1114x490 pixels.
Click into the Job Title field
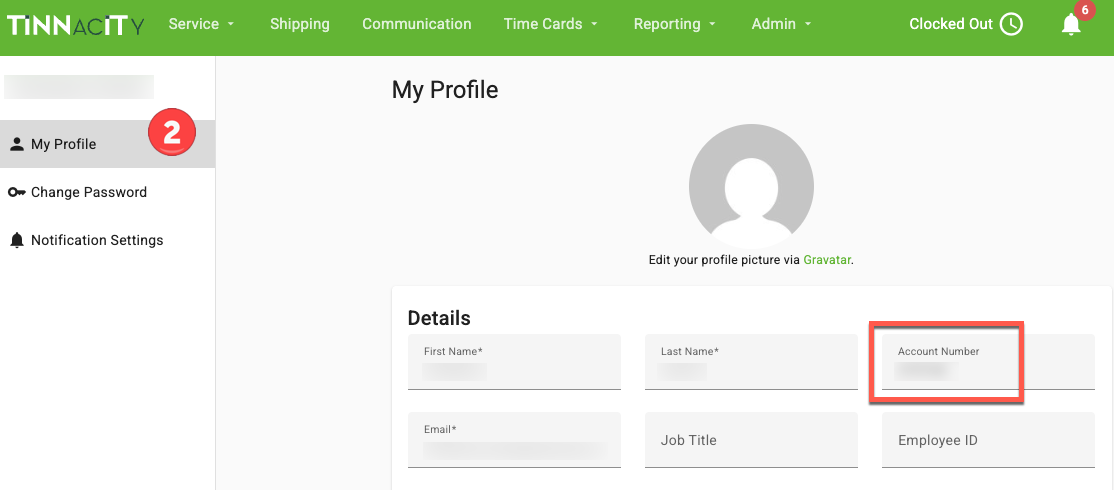point(751,440)
